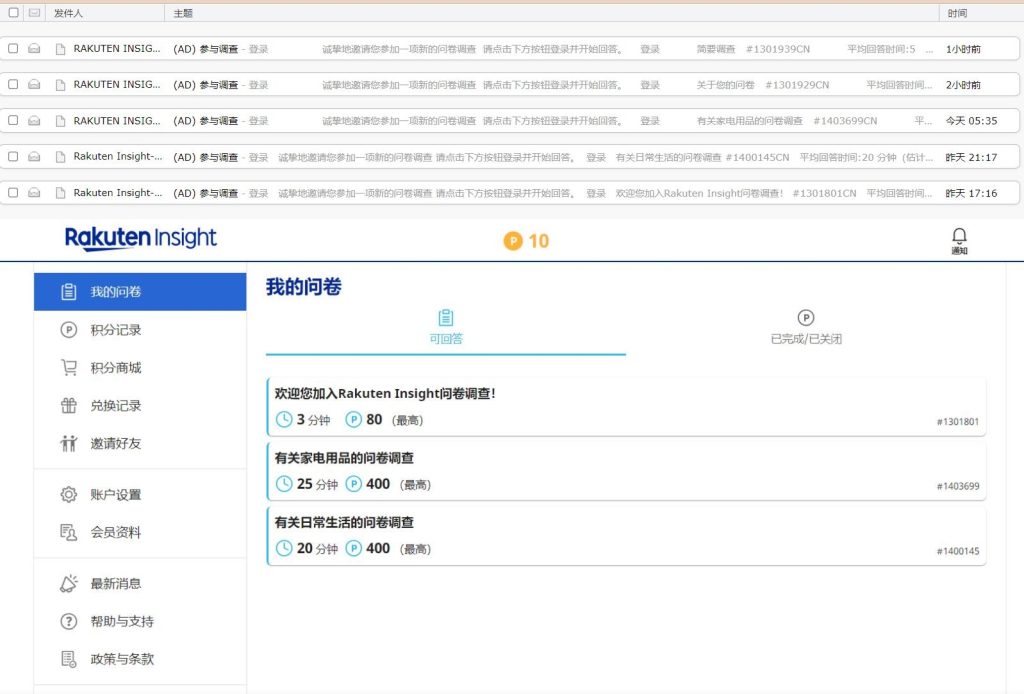Click the mail status icon in list header
Image resolution: width=1024 pixels, height=694 pixels.
tap(35, 12)
